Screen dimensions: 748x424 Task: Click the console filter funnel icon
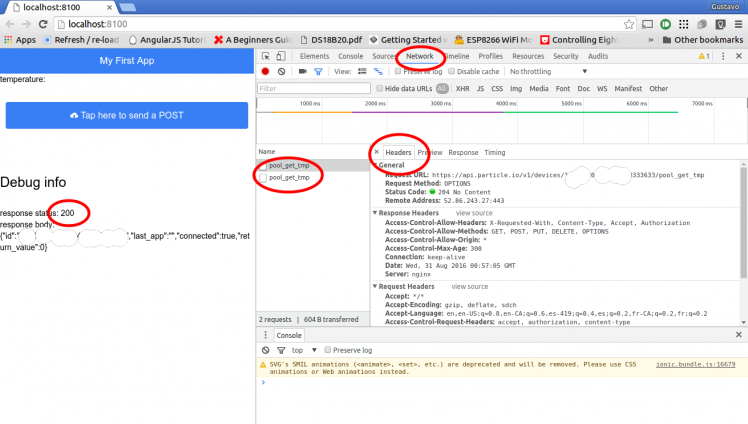pos(281,350)
